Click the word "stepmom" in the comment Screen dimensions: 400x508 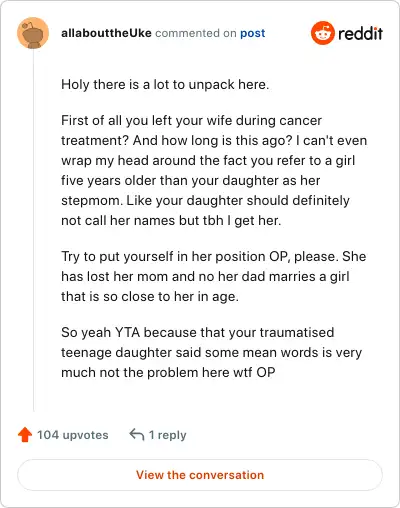[92, 201]
